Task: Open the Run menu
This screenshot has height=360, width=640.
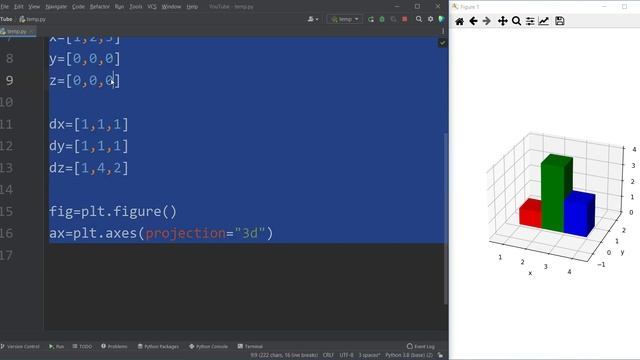Action: (119, 7)
